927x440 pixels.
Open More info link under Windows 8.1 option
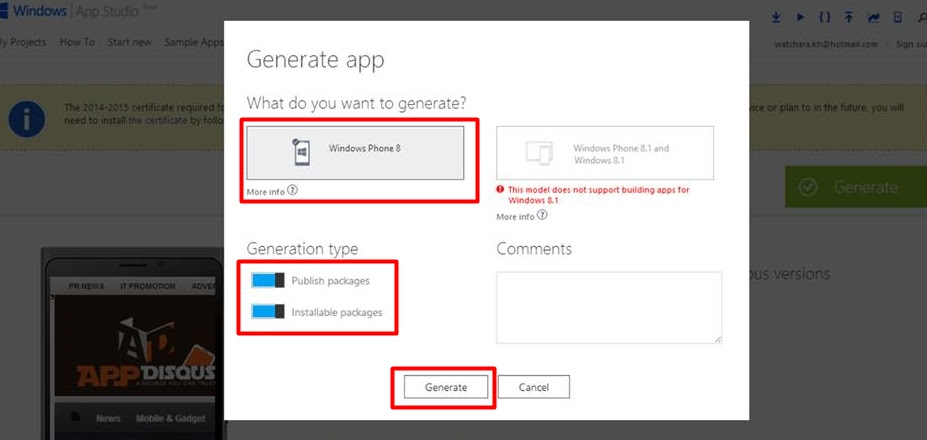tap(515, 216)
